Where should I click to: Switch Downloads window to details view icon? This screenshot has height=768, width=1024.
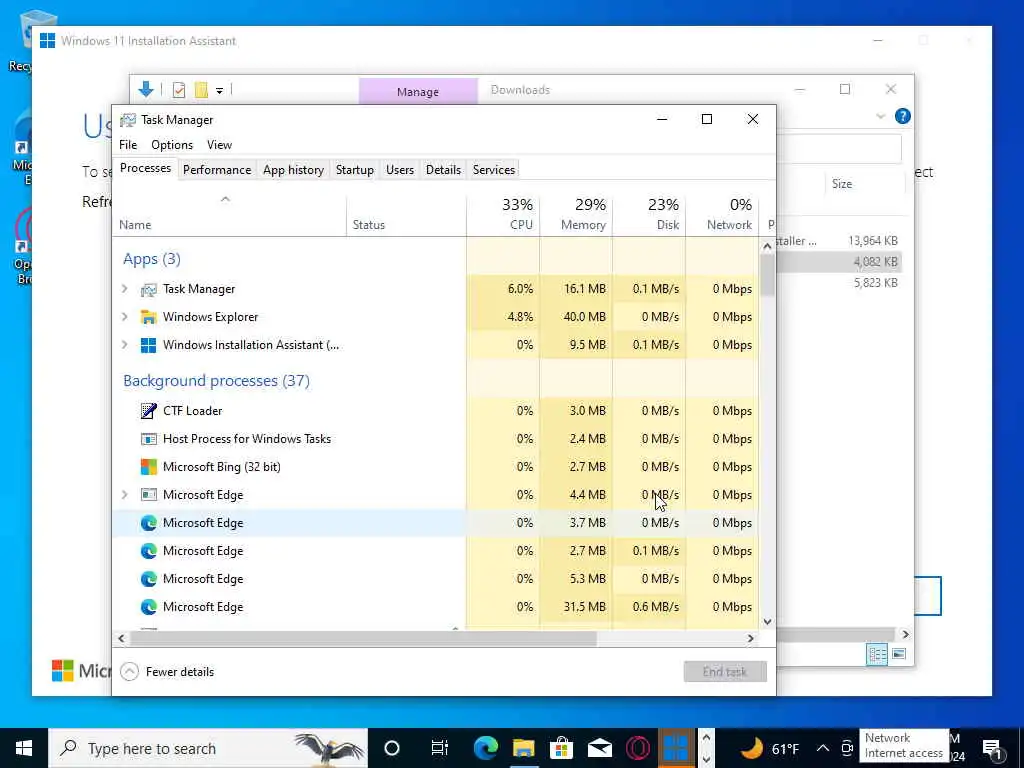click(876, 654)
